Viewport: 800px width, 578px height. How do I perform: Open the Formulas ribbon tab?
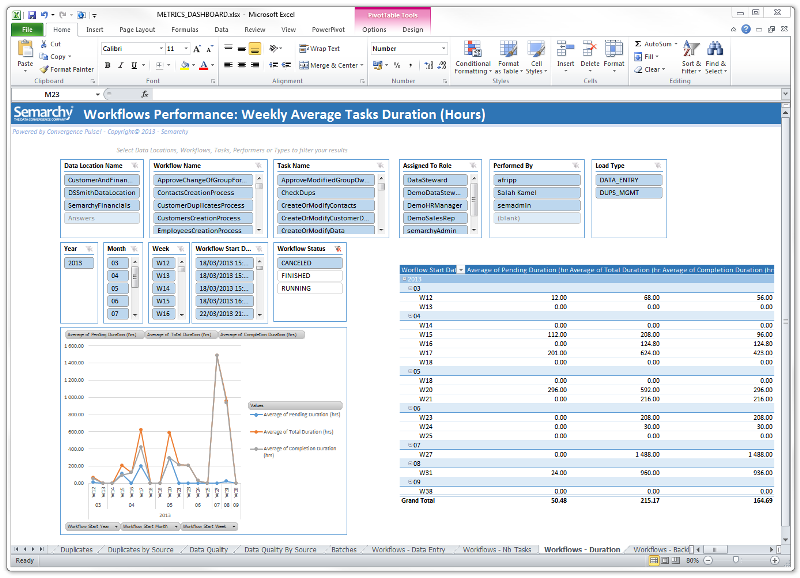[x=185, y=30]
